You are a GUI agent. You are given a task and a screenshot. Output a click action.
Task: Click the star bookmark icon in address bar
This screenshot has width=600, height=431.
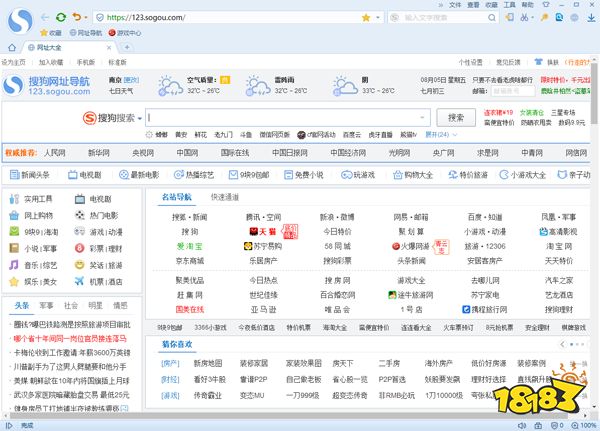coord(366,17)
